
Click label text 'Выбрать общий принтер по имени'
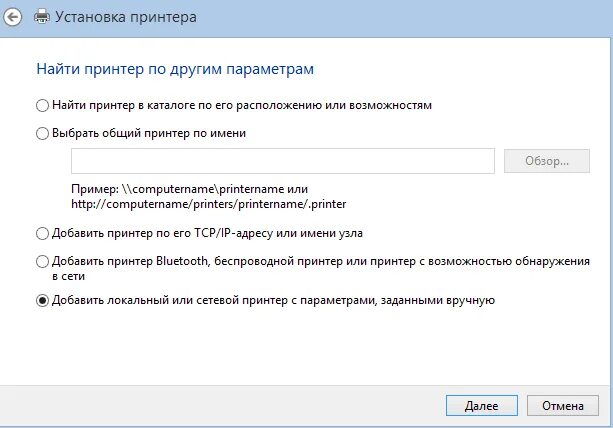[149, 133]
